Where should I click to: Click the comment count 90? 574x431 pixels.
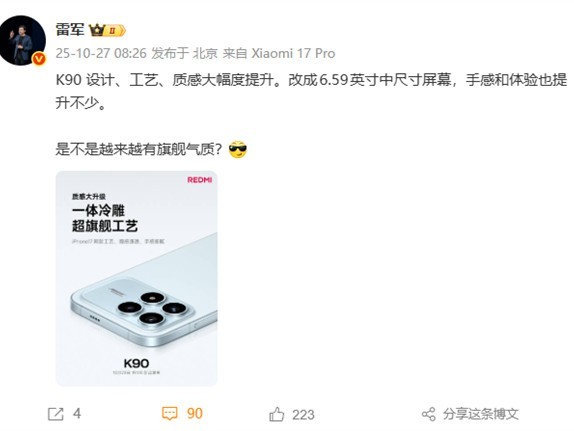(194, 414)
